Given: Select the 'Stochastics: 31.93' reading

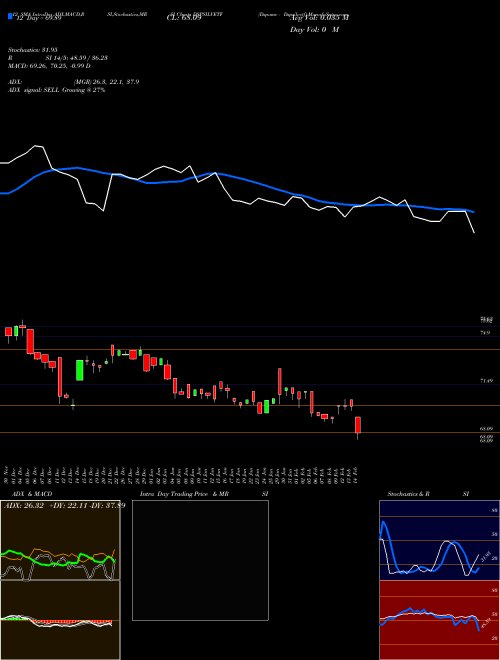Looking at the screenshot, I should click(x=32, y=50).
